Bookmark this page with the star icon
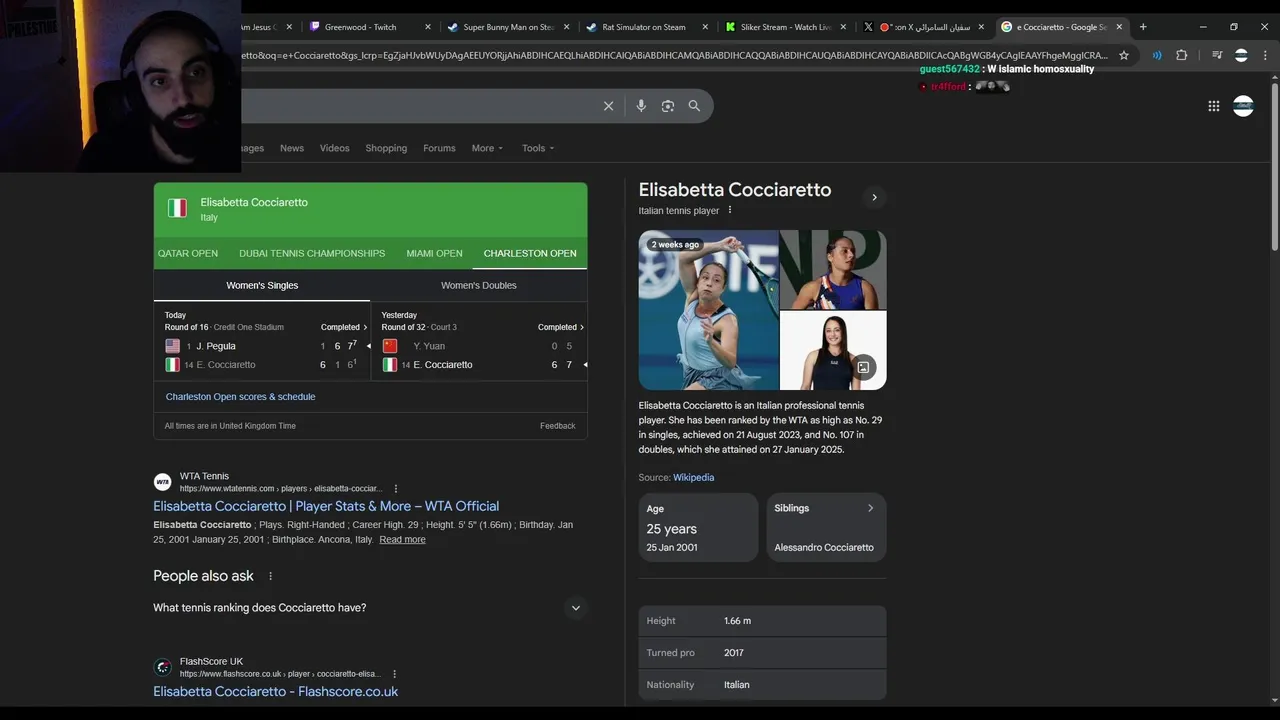Screen dimensions: 1280x720 tap(1124, 55)
